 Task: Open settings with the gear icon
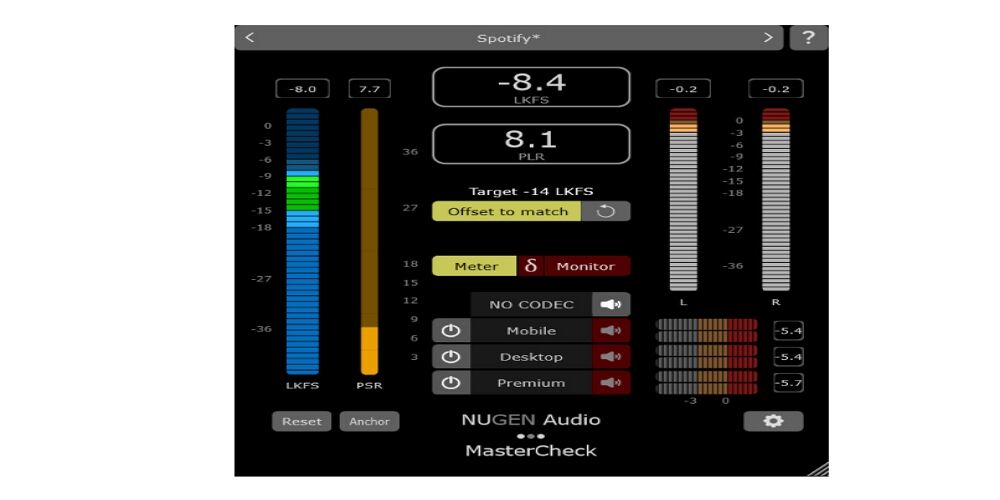coord(773,421)
